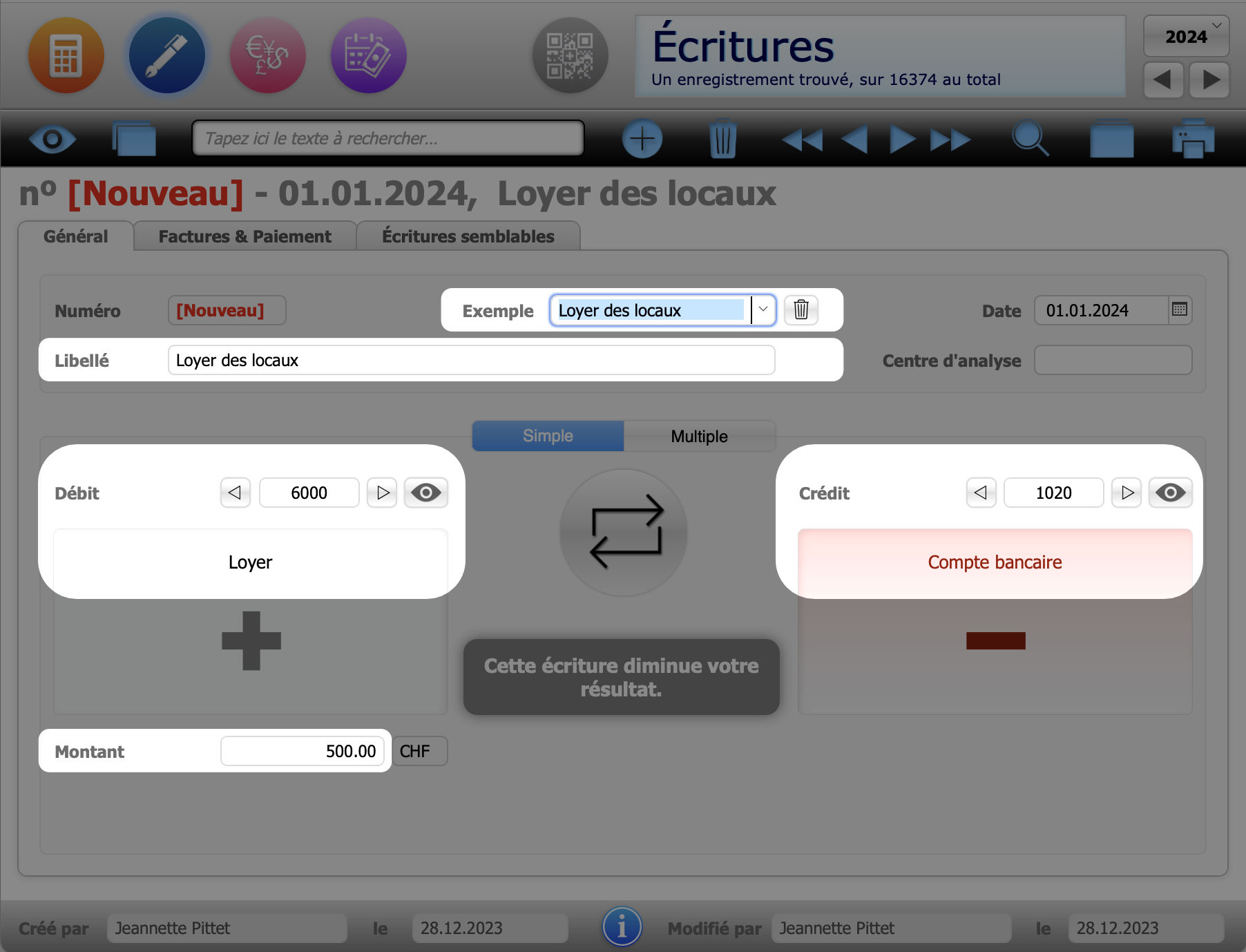Expand the Exemple dropdown arrow

pyautogui.click(x=763, y=310)
